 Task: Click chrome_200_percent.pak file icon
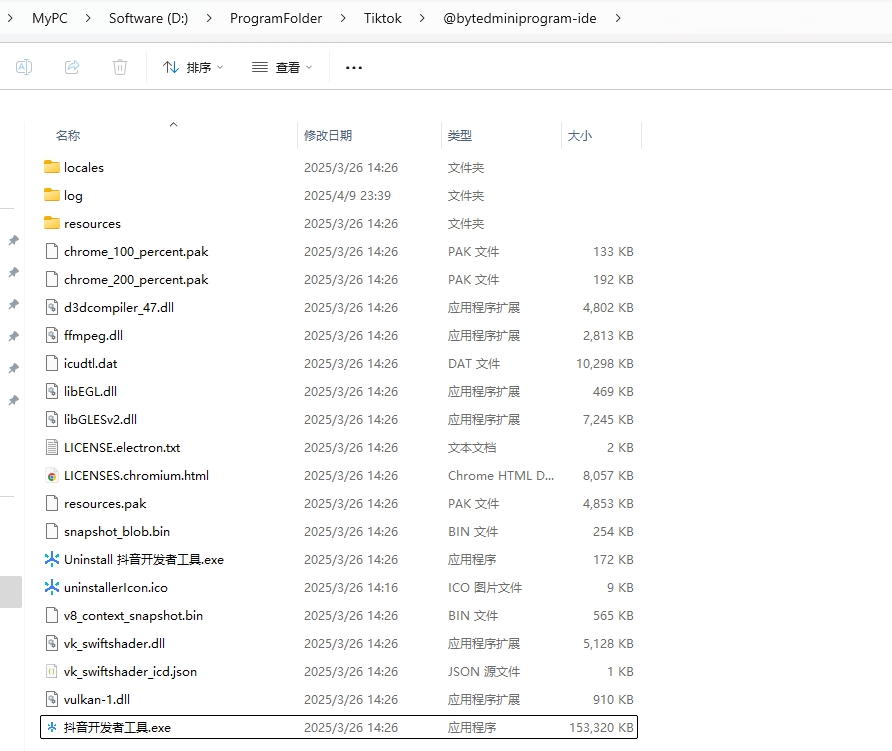pos(52,279)
